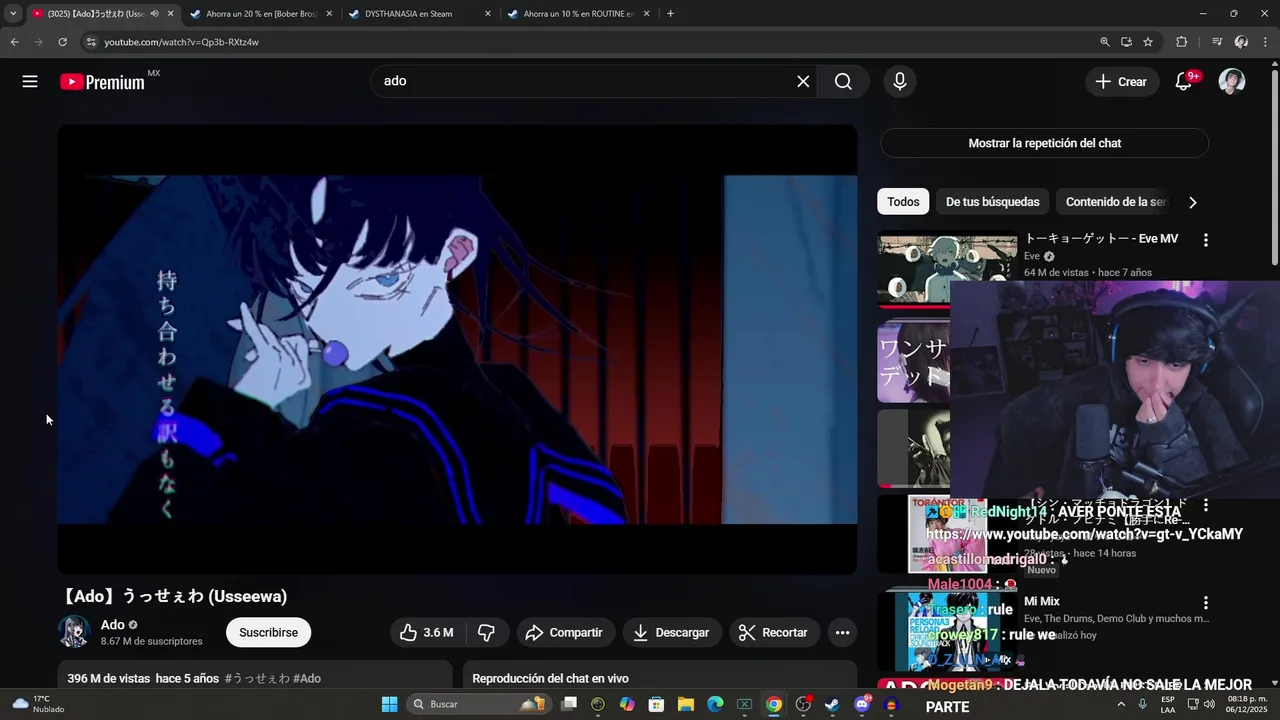Click the Recortar clip button
This screenshot has width=1280, height=720.
(774, 632)
